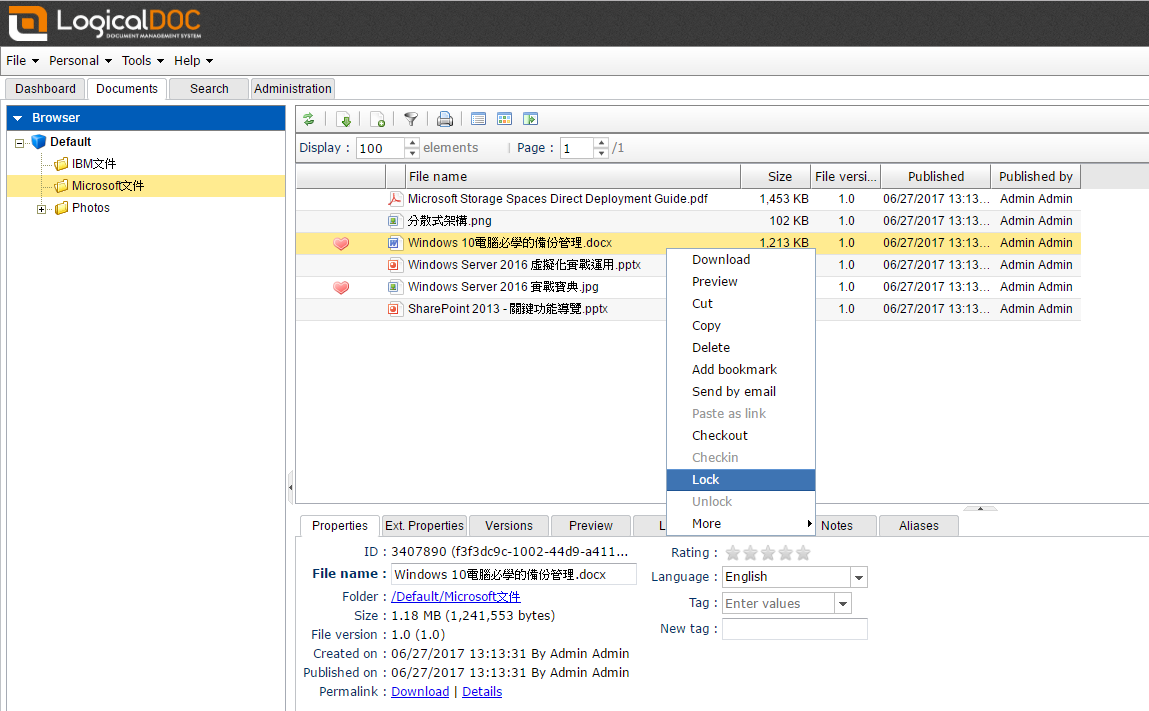This screenshot has width=1149, height=711.
Task: Click the Download document toolbar icon
Action: tap(344, 119)
